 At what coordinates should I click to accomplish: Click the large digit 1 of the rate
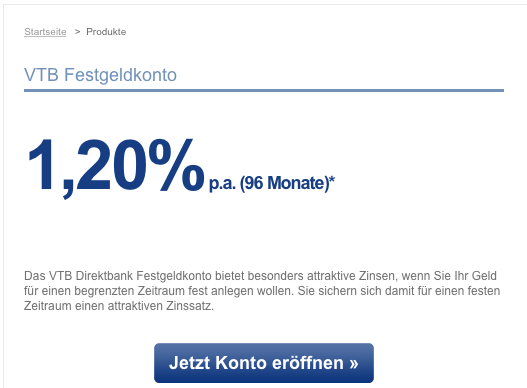[x=41, y=164]
